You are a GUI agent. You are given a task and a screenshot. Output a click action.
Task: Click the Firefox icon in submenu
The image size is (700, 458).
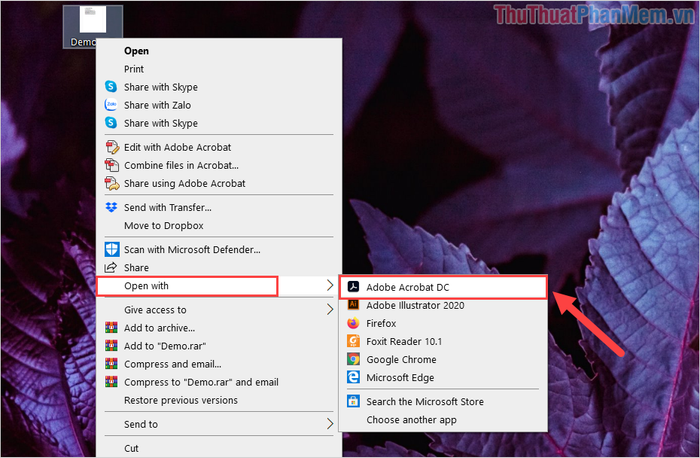[353, 323]
